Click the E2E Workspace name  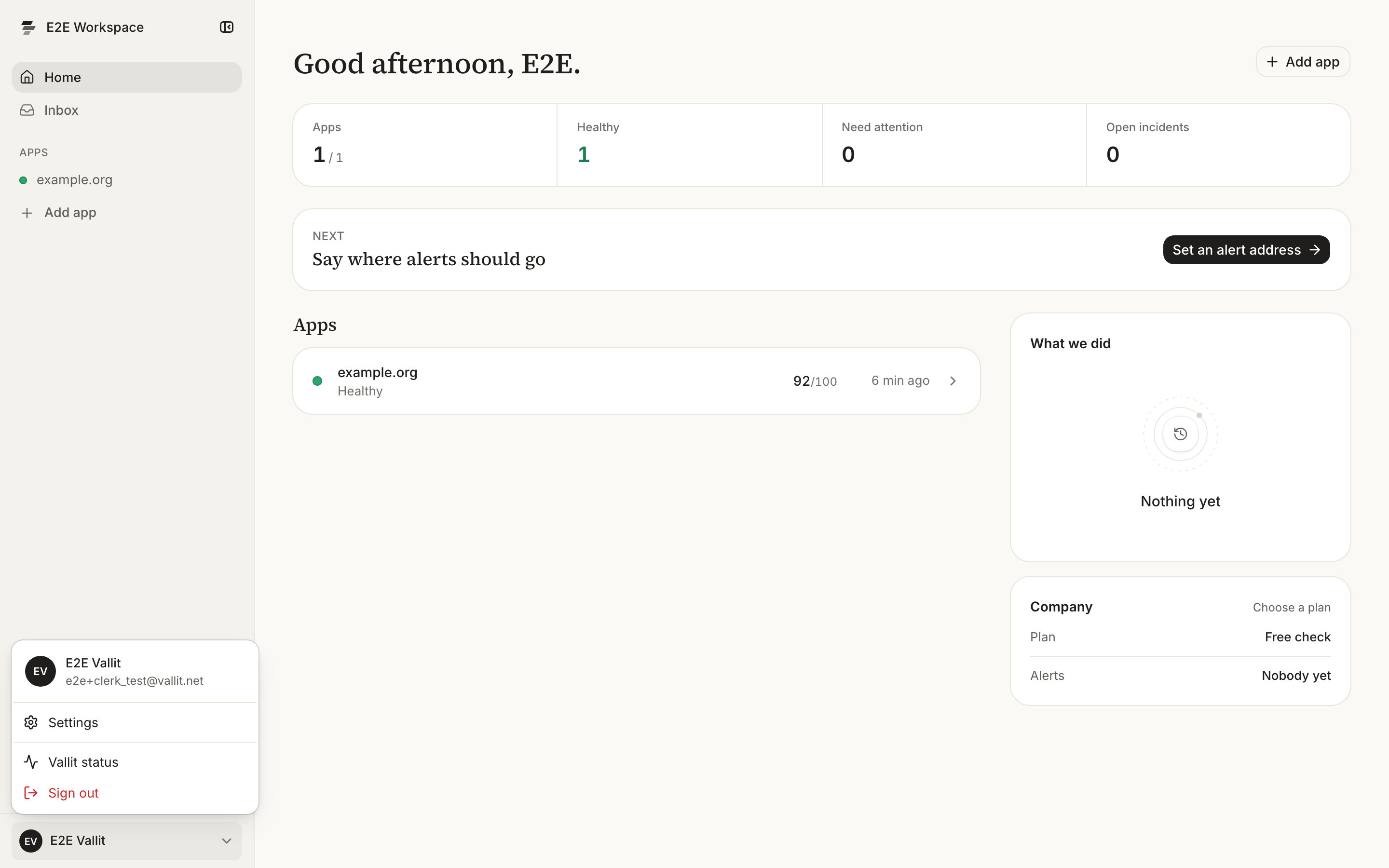tap(95, 27)
